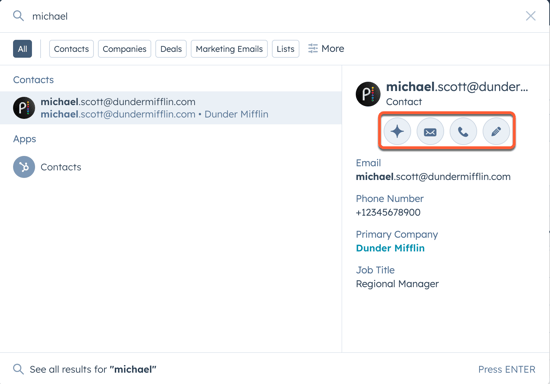Viewport: 550px width, 384px height.
Task: Filter results by Contacts
Action: coord(71,49)
